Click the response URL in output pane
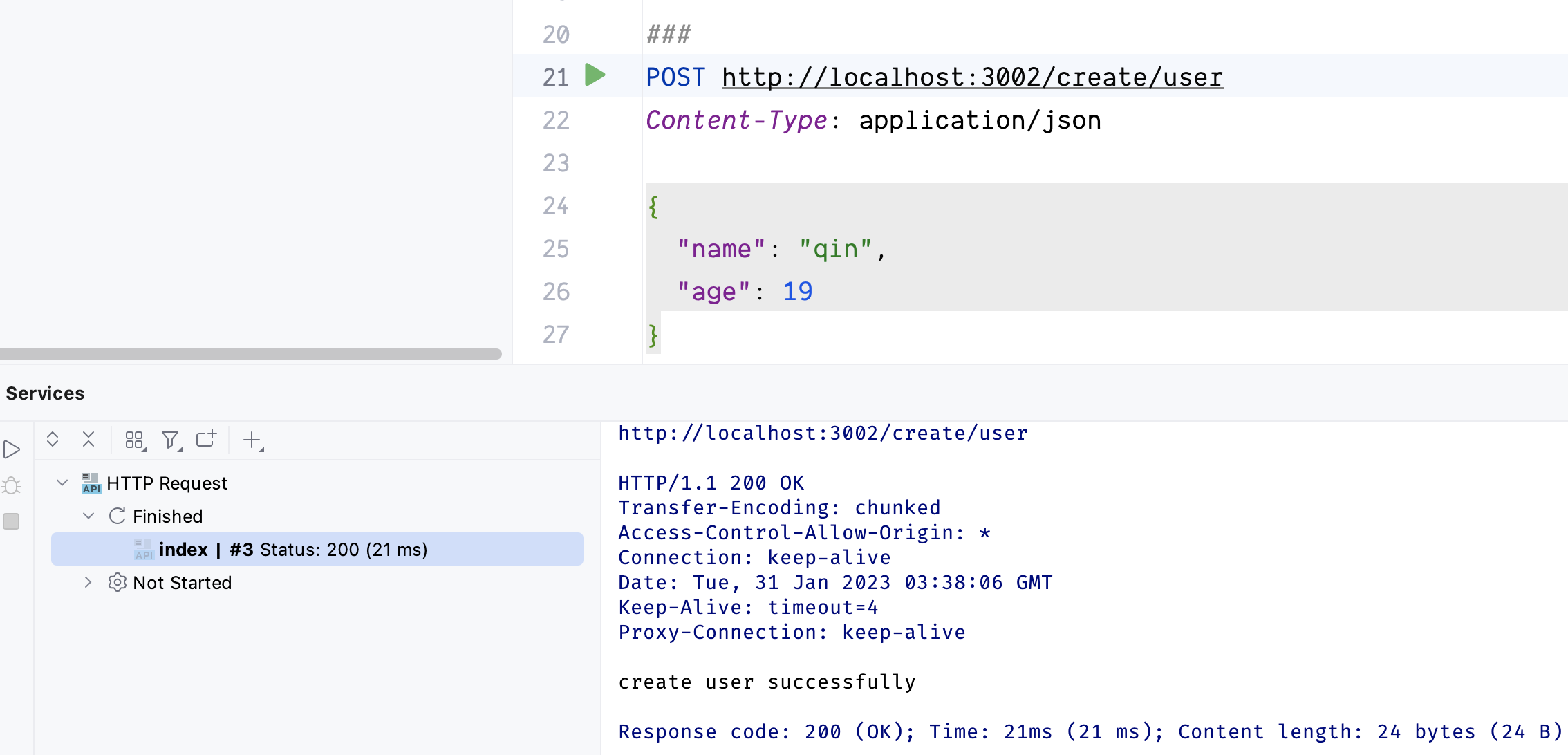This screenshot has width=1568, height=755. click(x=823, y=434)
